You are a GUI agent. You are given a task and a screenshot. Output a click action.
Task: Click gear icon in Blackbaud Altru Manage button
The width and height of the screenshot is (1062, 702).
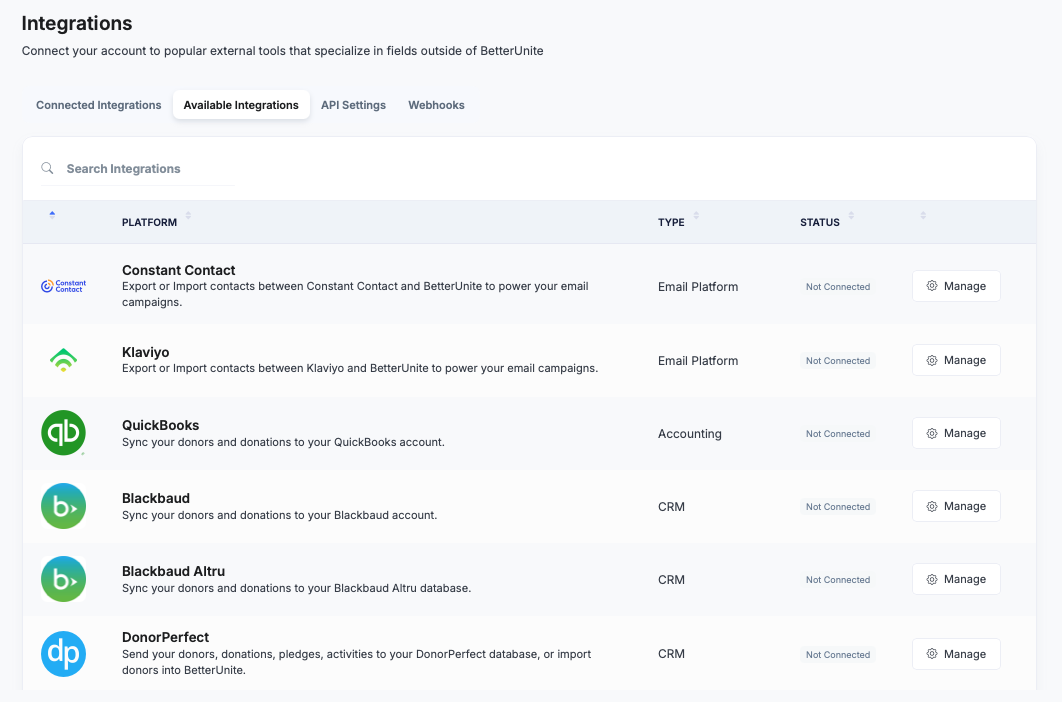[x=932, y=579]
